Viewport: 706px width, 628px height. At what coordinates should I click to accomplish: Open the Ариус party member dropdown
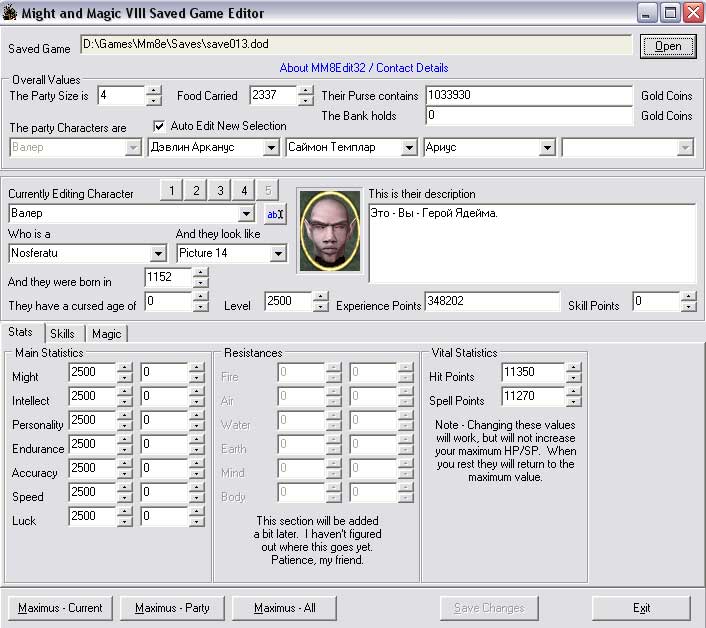[547, 147]
